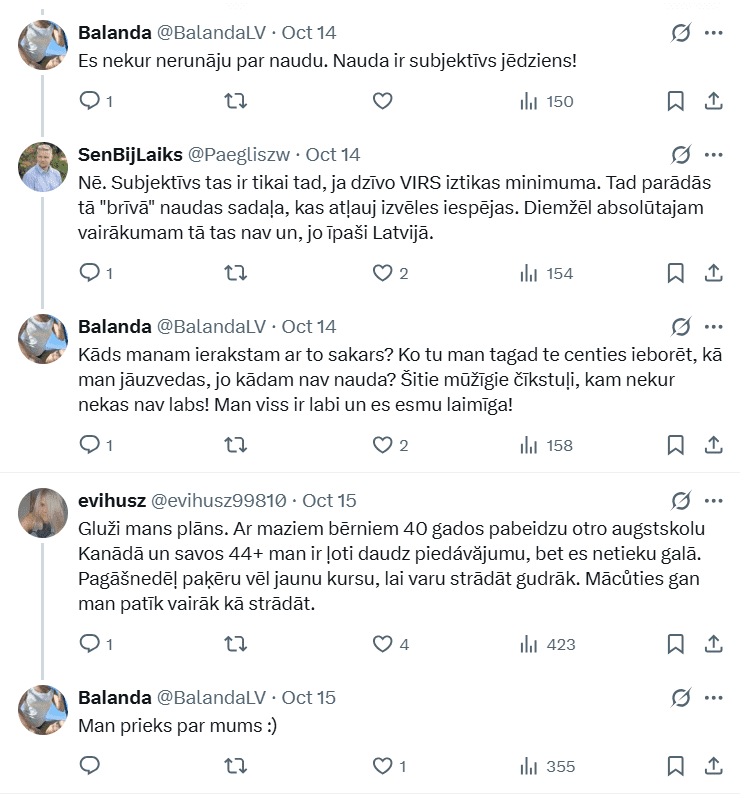
Task: Open @evihusz99810 handle link
Action: point(219,501)
